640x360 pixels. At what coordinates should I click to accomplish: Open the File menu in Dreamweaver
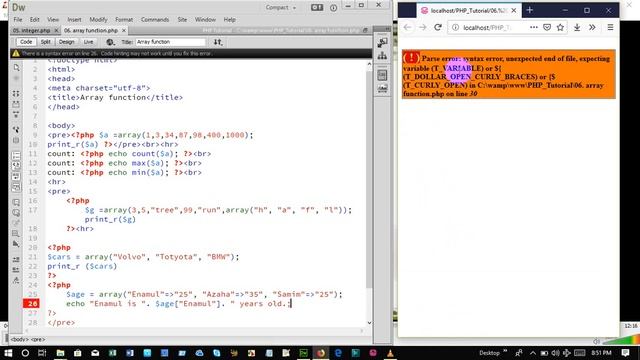click(18, 20)
